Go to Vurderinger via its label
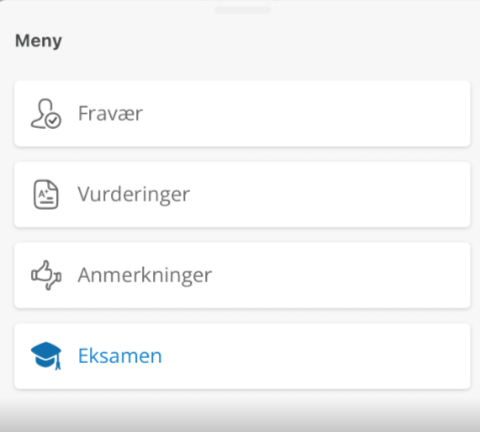Viewport: 480px width, 432px height. pyautogui.click(x=134, y=194)
